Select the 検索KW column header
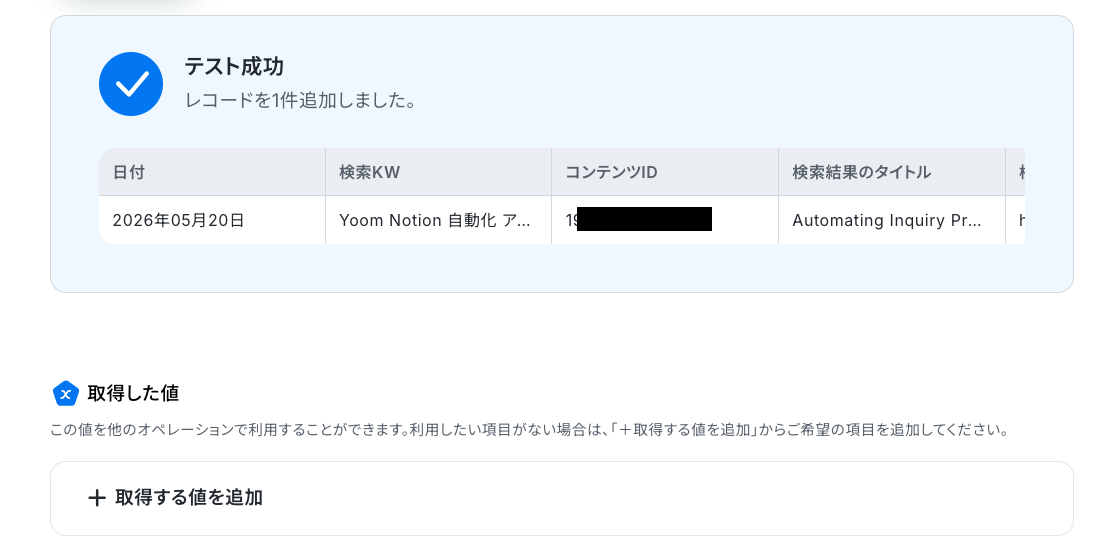This screenshot has width=1098, height=552. click(x=438, y=172)
